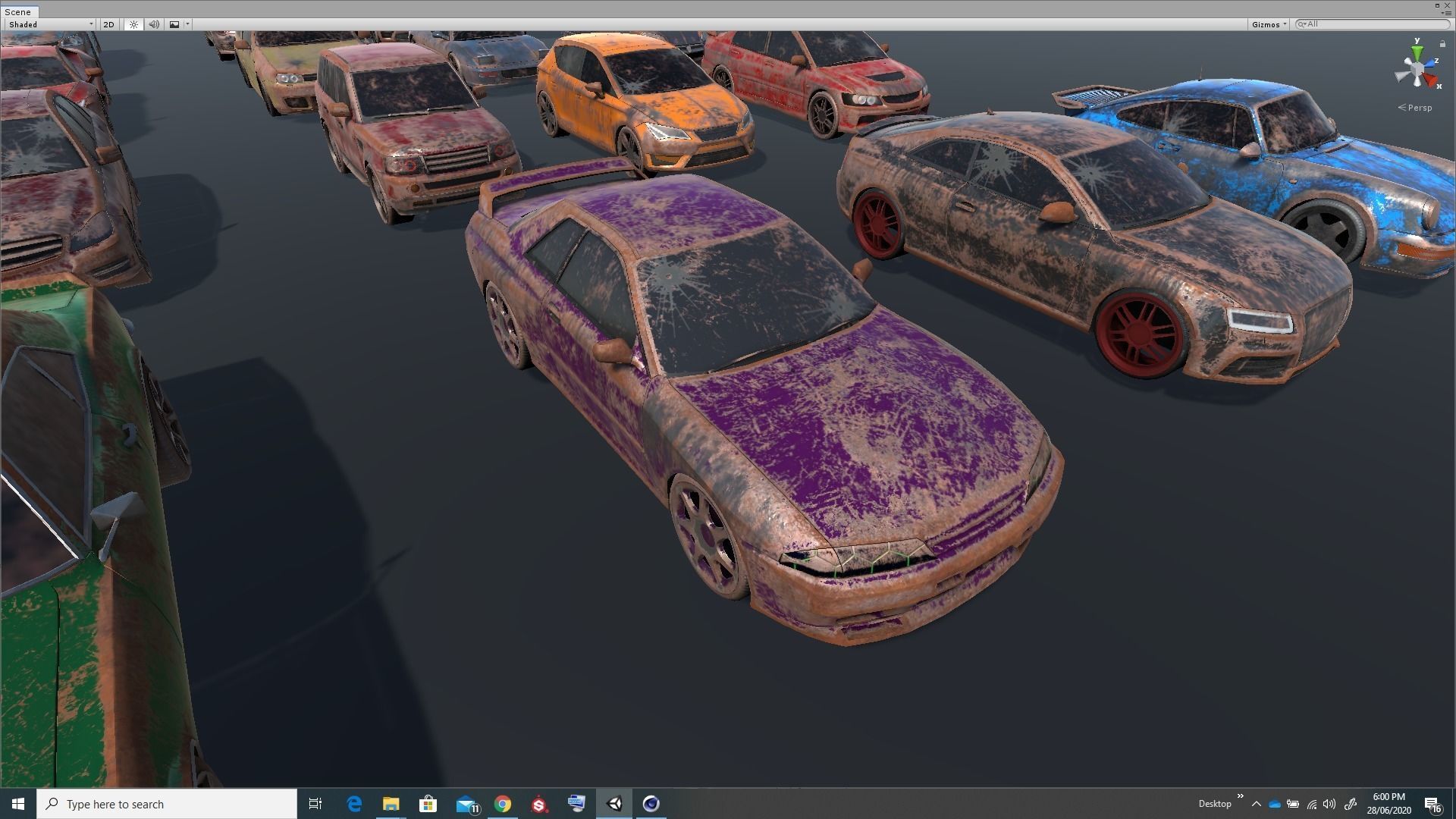Open File Explorer from taskbar

pyautogui.click(x=391, y=804)
